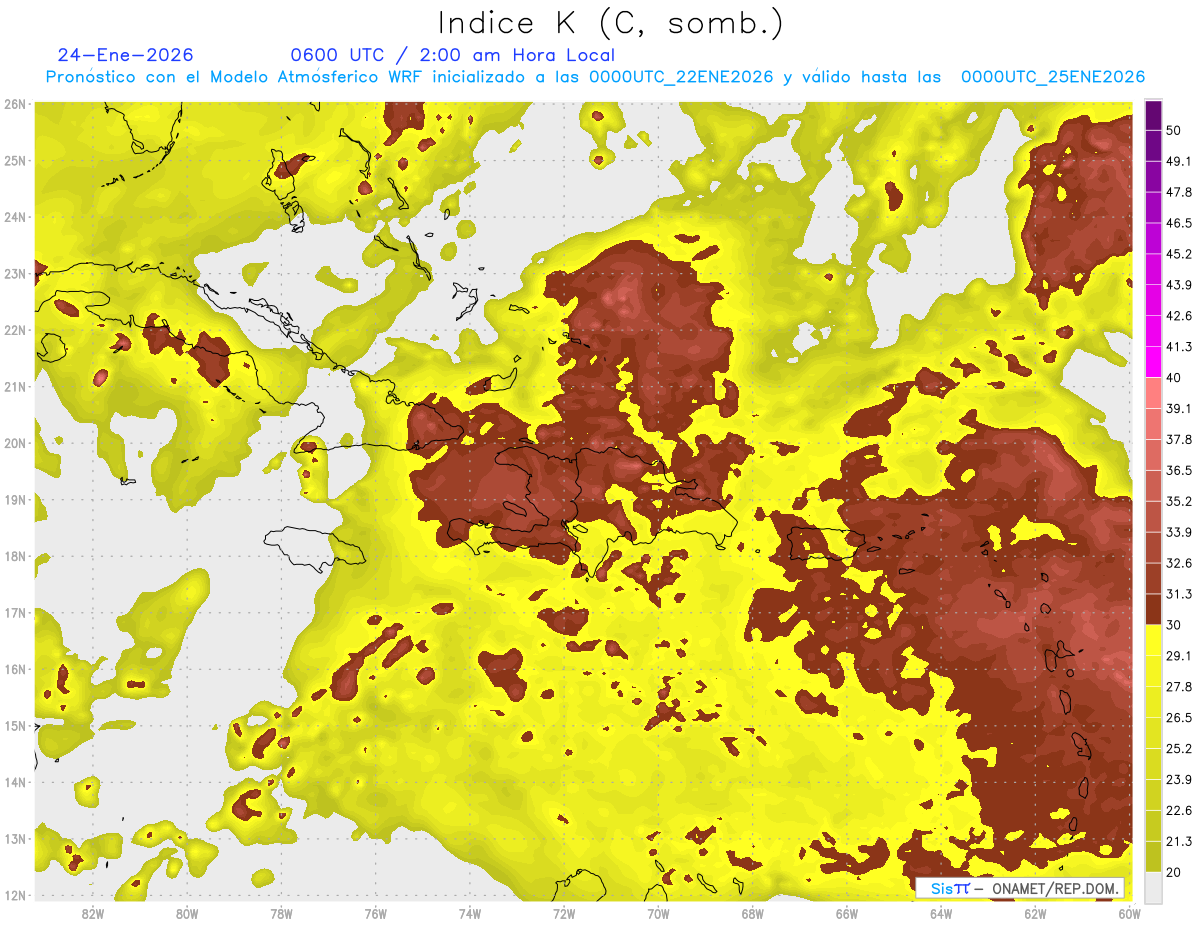Click the colorbar label "43.9"
The height and width of the screenshot is (927, 1200).
(1179, 284)
